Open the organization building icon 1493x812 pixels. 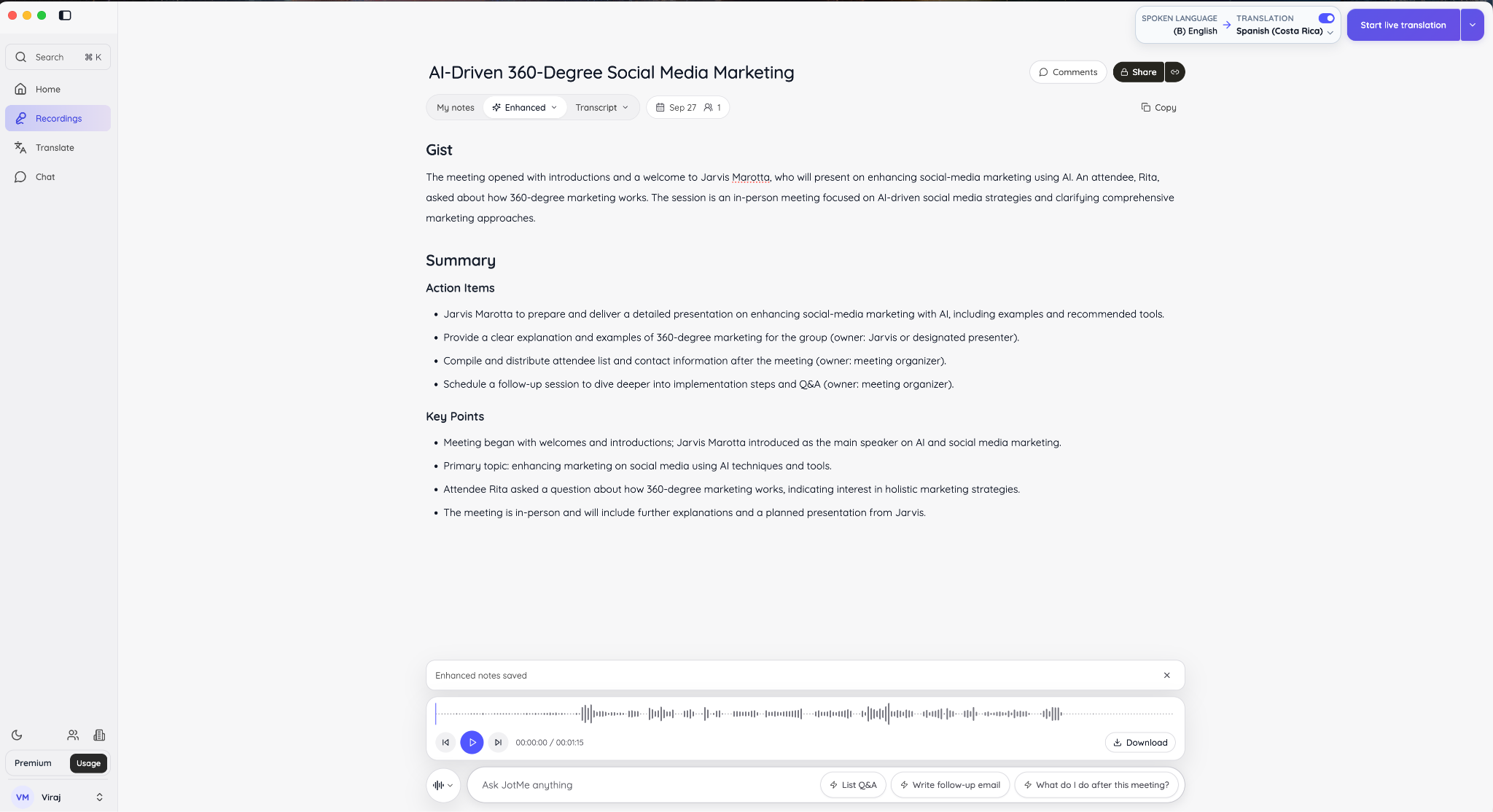100,735
